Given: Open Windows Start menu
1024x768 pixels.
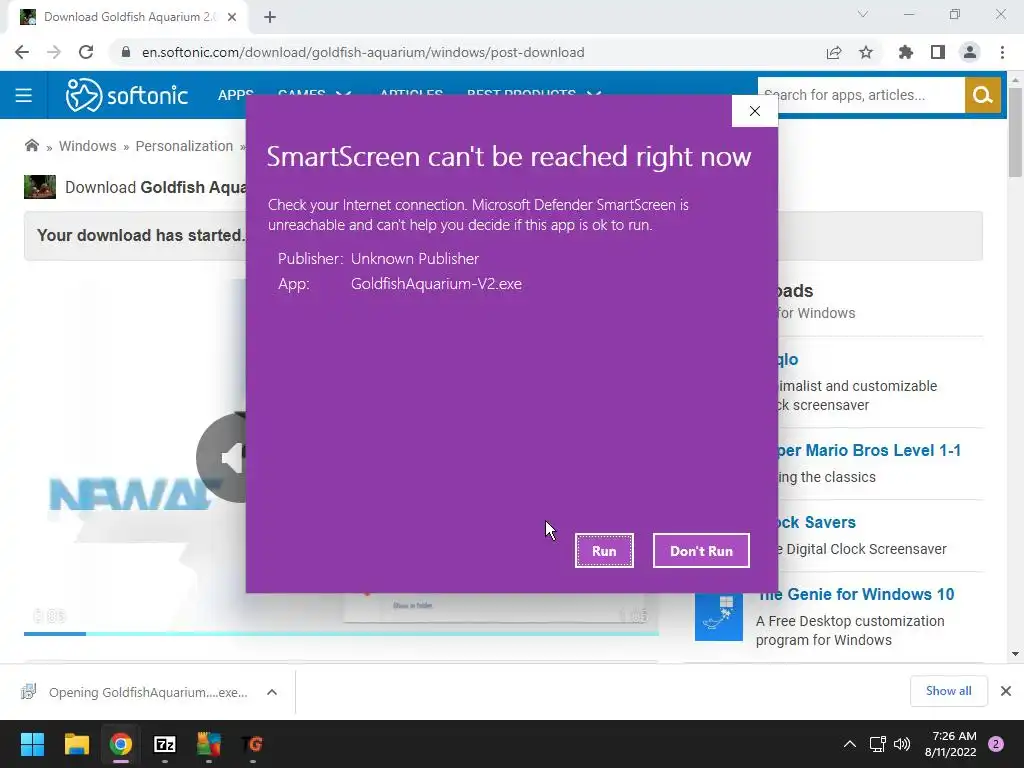Looking at the screenshot, I should point(32,744).
